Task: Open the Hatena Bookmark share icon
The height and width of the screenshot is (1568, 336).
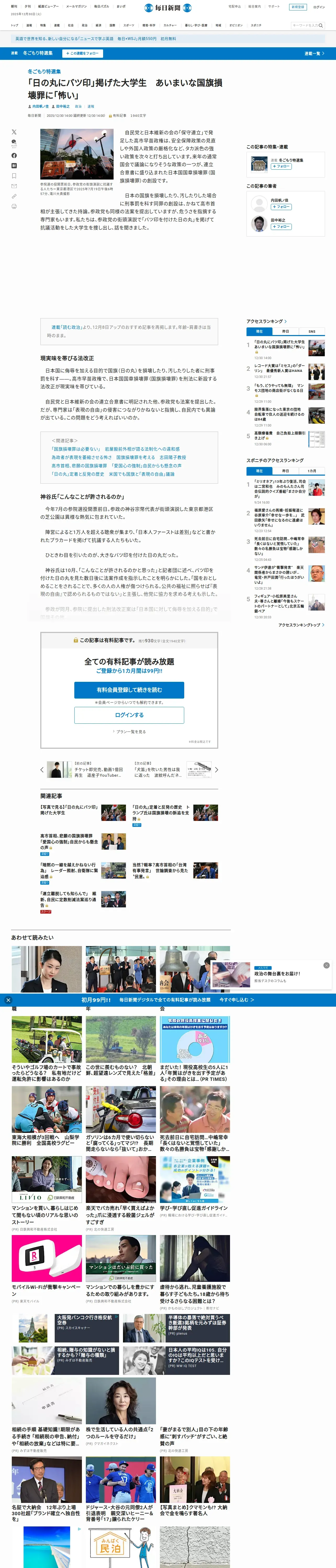Action: pos(14,166)
